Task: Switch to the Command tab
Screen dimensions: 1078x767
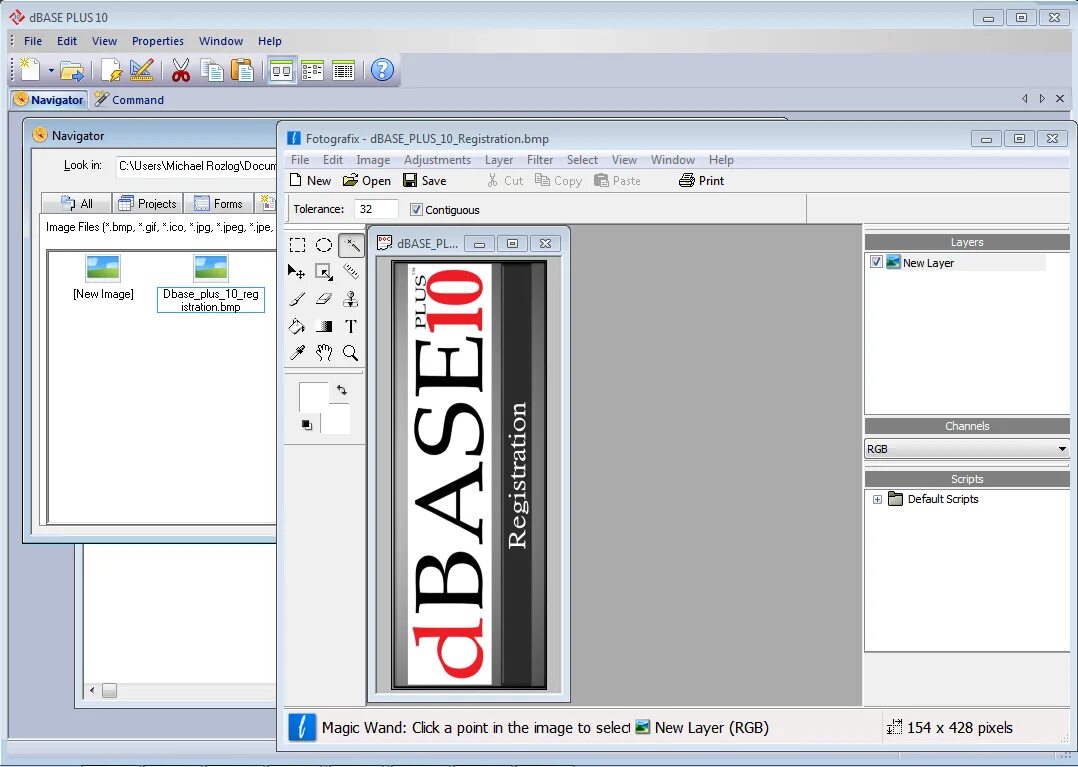Action: (x=130, y=100)
